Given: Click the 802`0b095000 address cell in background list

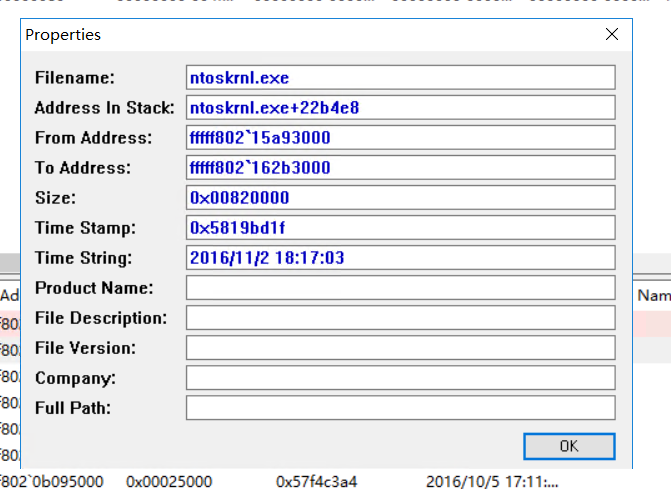Looking at the screenshot, I should pos(51,481).
